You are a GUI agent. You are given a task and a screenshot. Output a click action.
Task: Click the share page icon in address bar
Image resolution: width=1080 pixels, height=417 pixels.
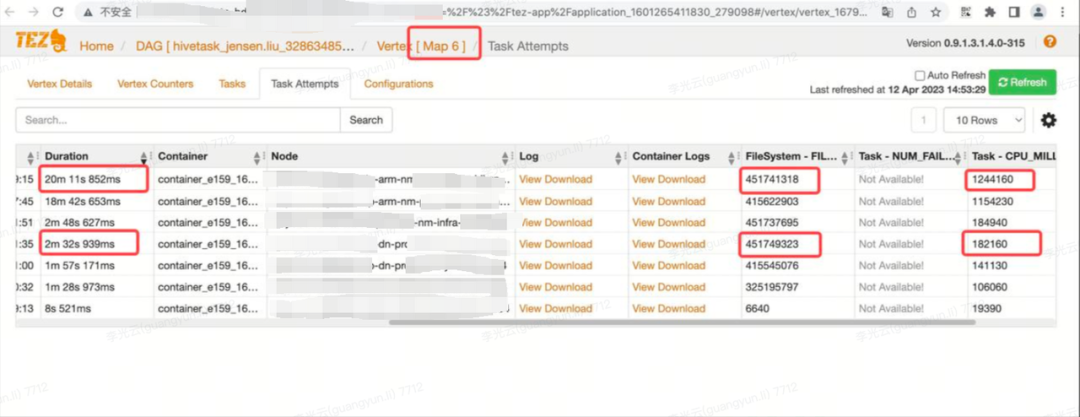(912, 12)
